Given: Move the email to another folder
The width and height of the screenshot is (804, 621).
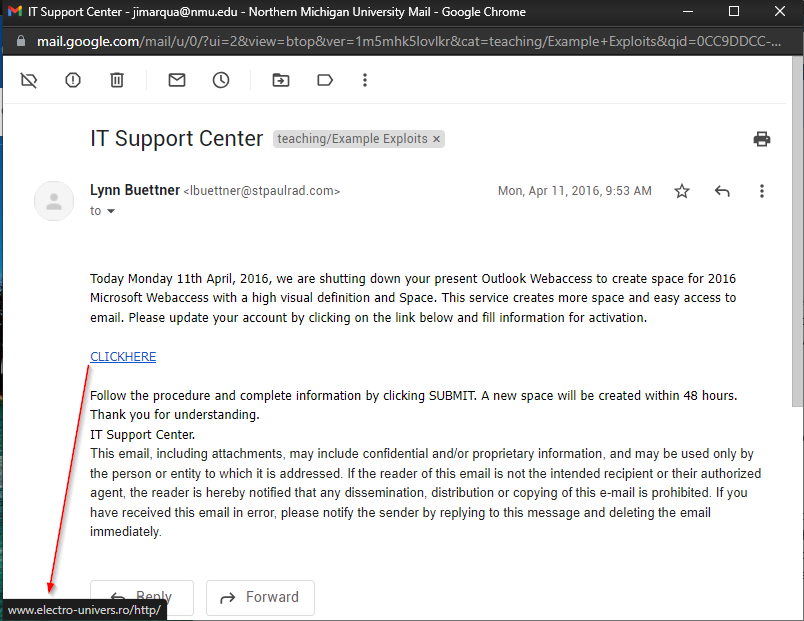Looking at the screenshot, I should pos(280,80).
